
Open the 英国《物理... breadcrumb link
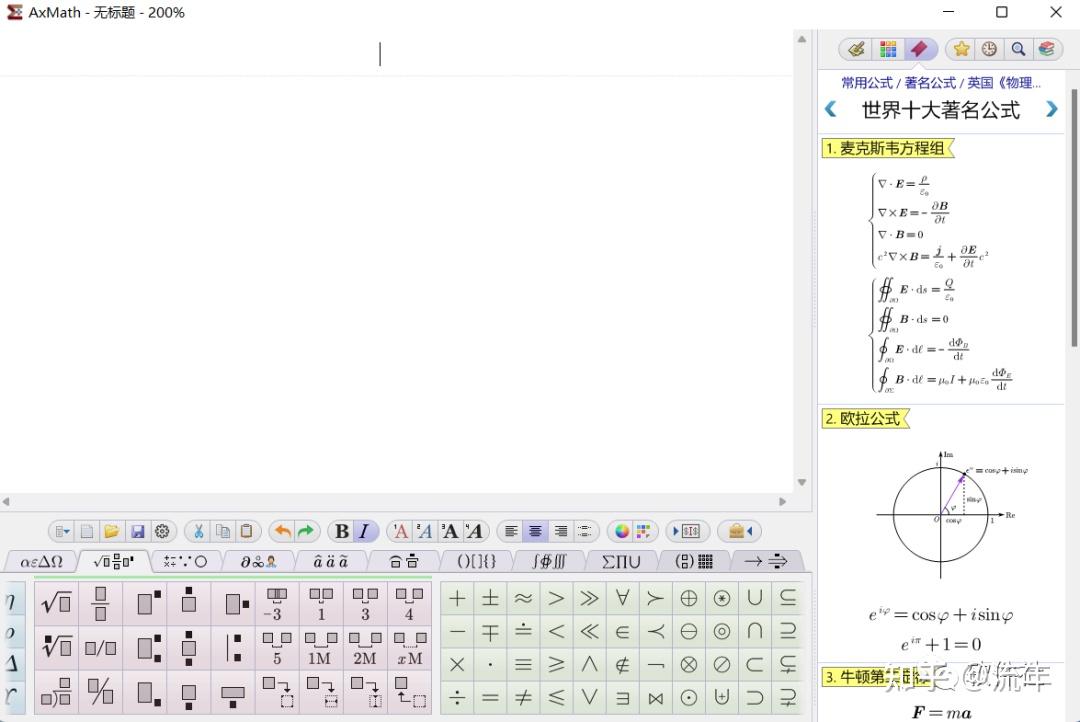point(1004,83)
